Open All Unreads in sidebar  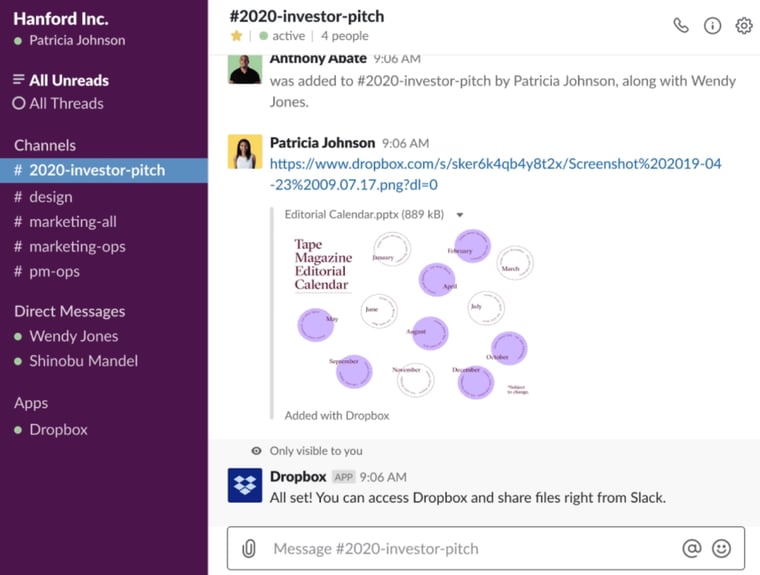[68, 80]
